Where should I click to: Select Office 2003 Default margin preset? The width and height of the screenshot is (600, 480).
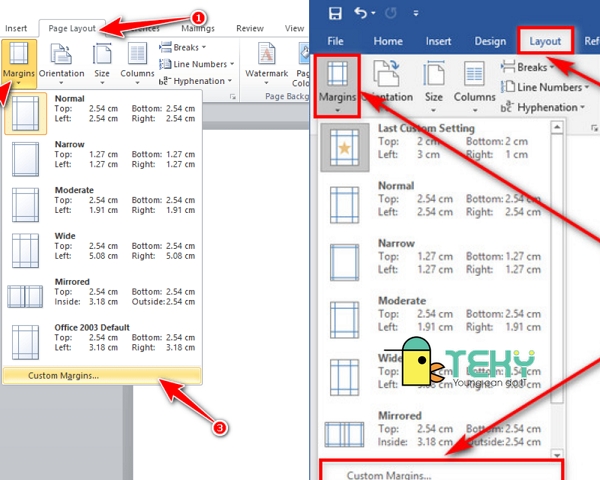[102, 342]
